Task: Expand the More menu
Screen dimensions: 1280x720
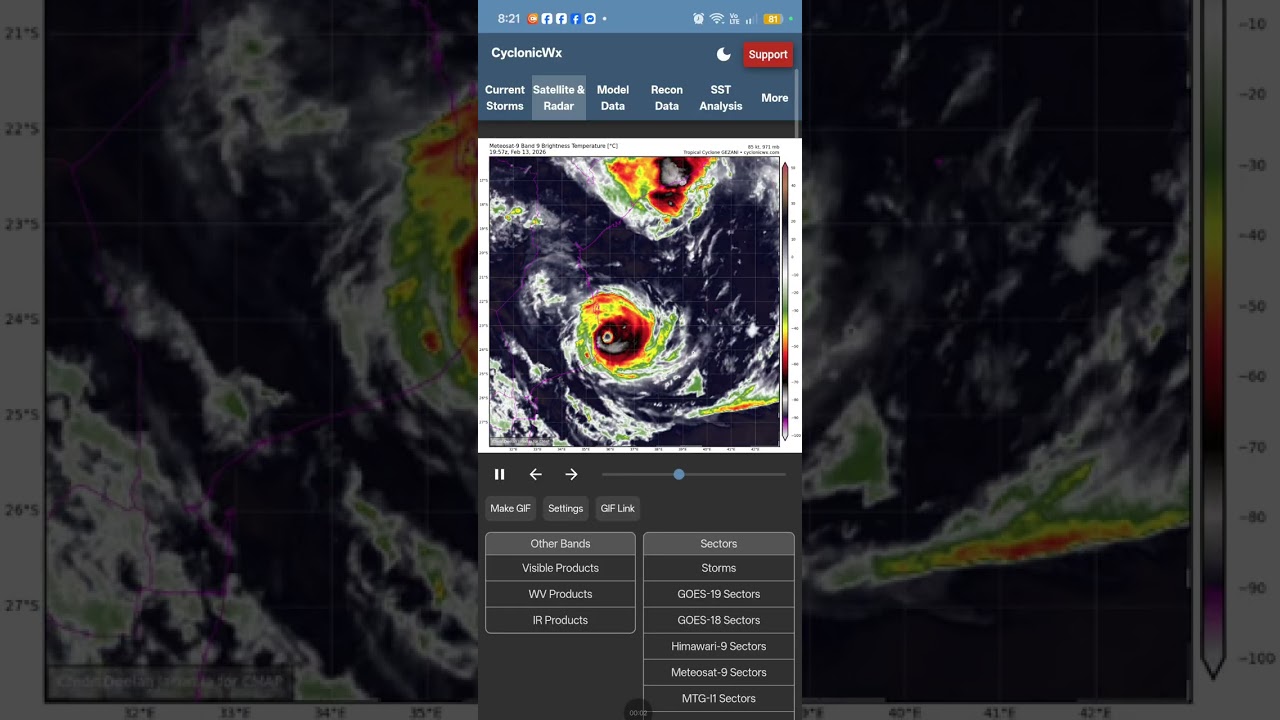Action: tap(775, 98)
